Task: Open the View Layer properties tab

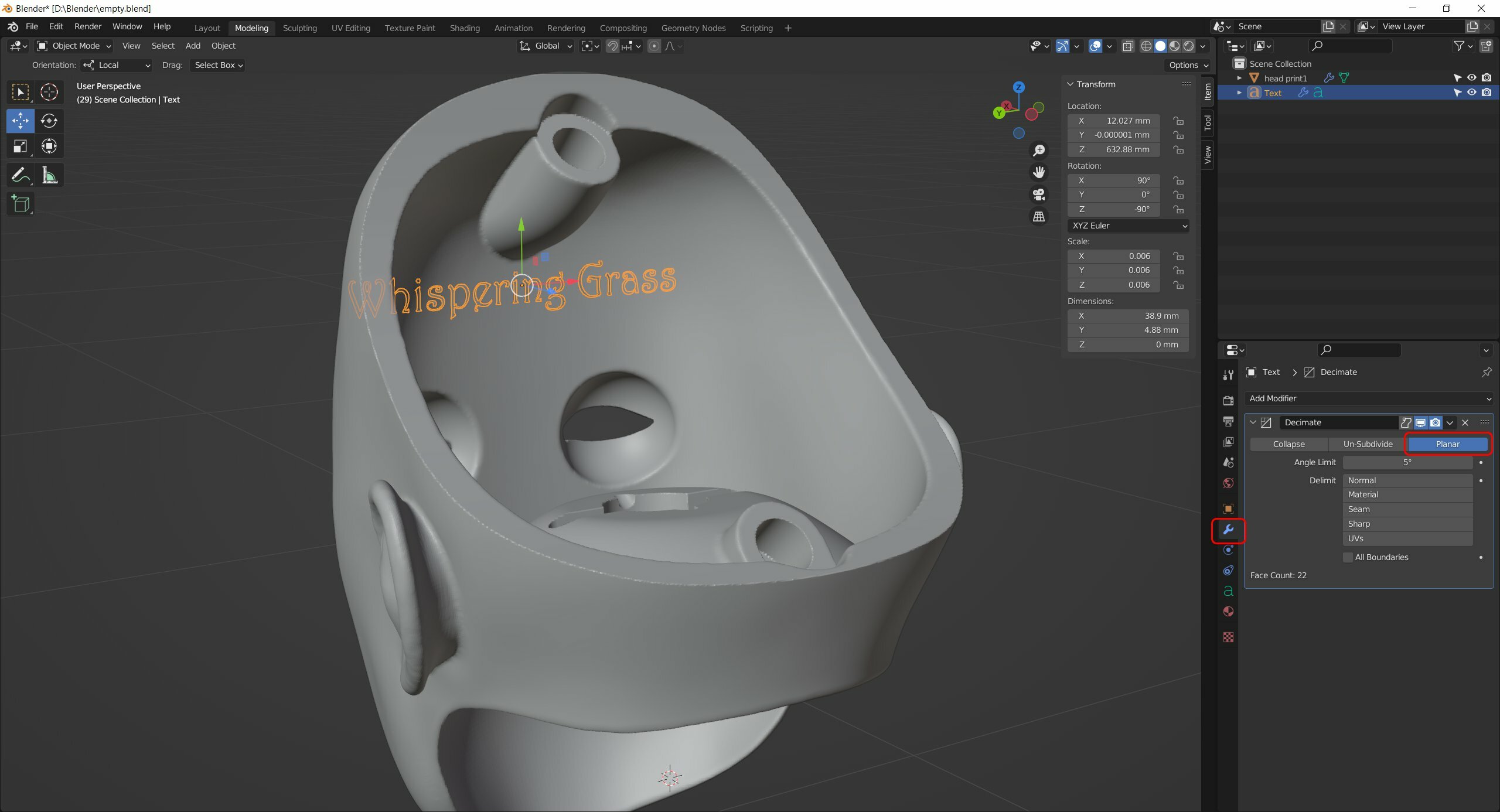Action: click(1228, 442)
